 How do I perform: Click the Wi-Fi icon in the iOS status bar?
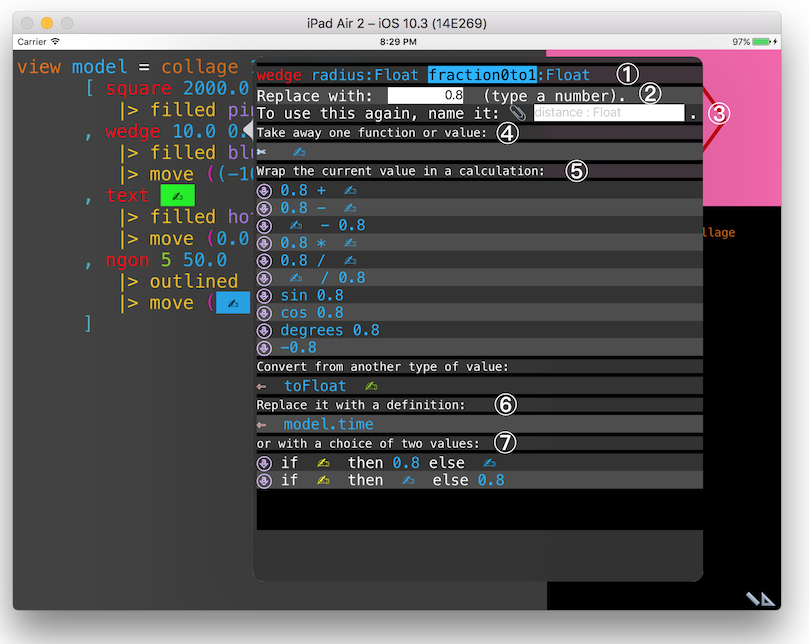pos(55,42)
